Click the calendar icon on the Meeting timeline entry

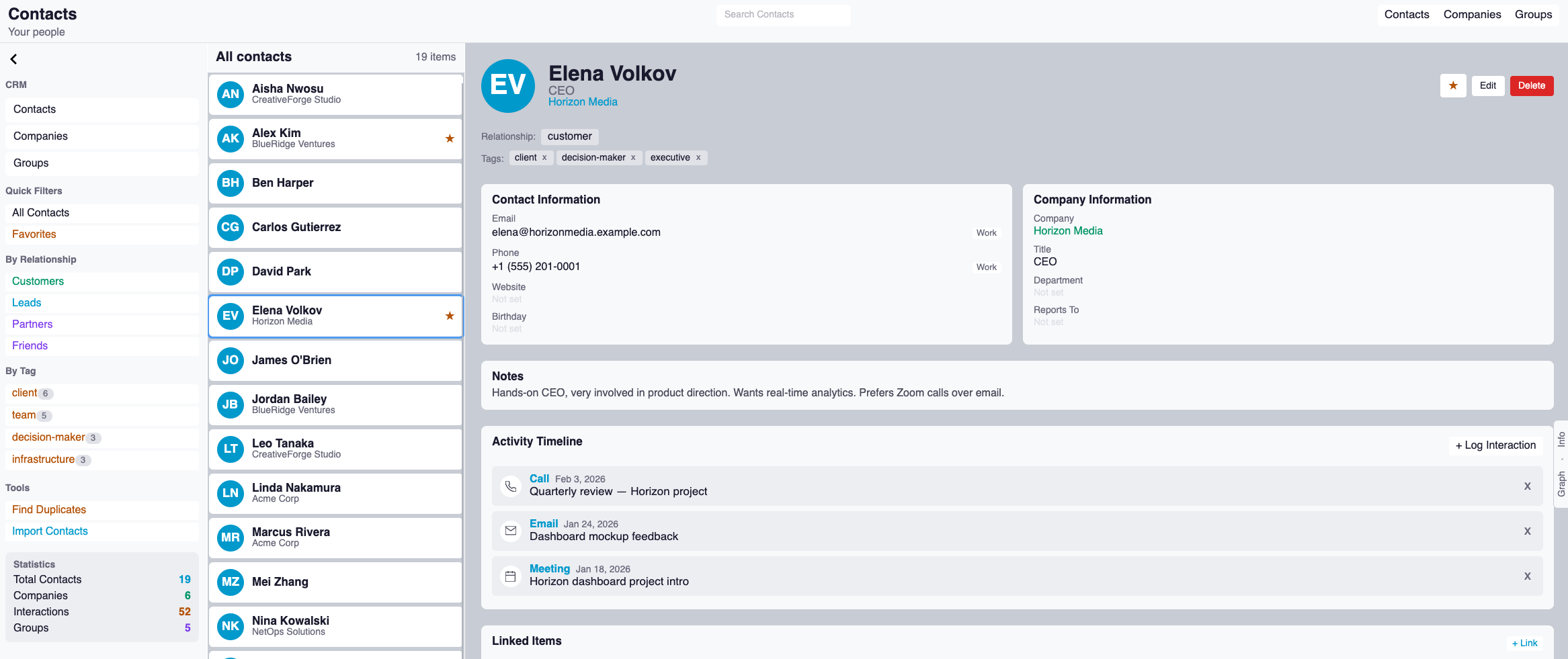511,576
